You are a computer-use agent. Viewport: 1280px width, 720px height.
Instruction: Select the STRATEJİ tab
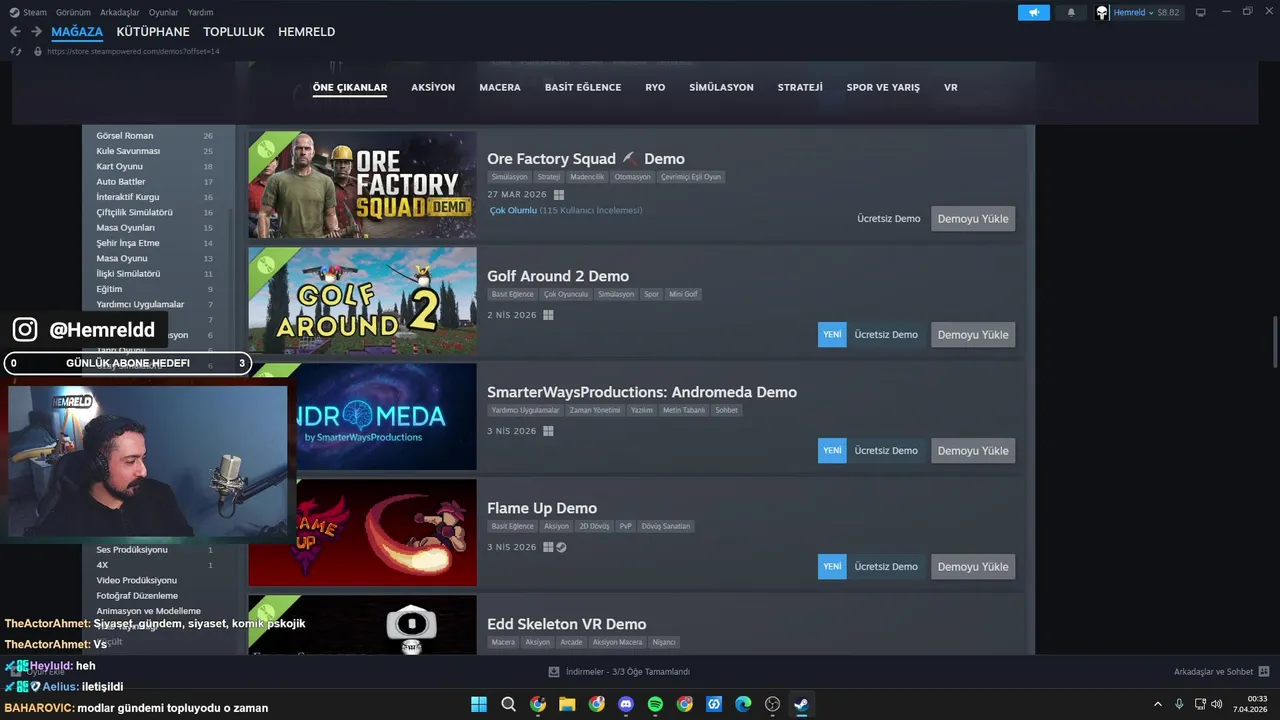tap(800, 88)
